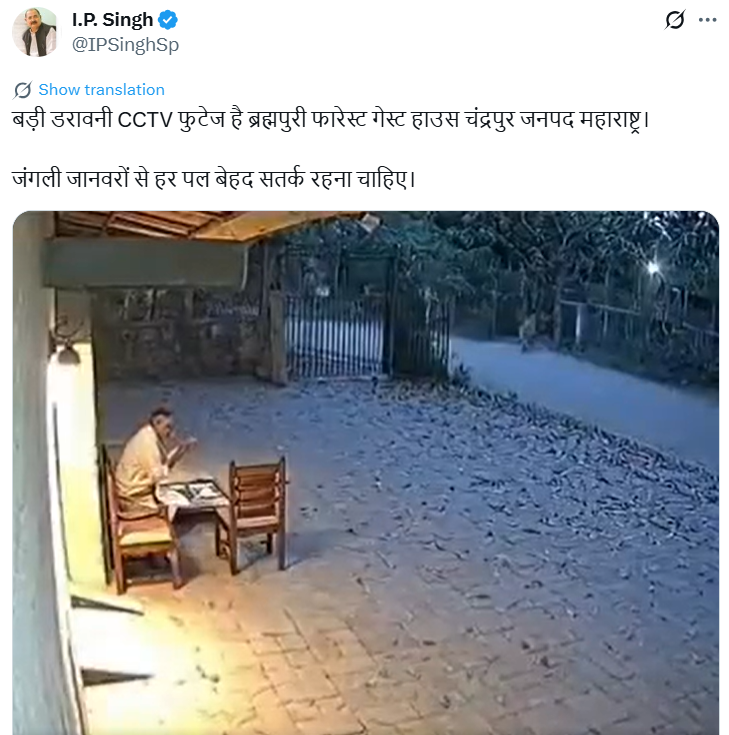Open the three-dot more options menu
Viewport: 729px width, 735px height.
pos(707,20)
